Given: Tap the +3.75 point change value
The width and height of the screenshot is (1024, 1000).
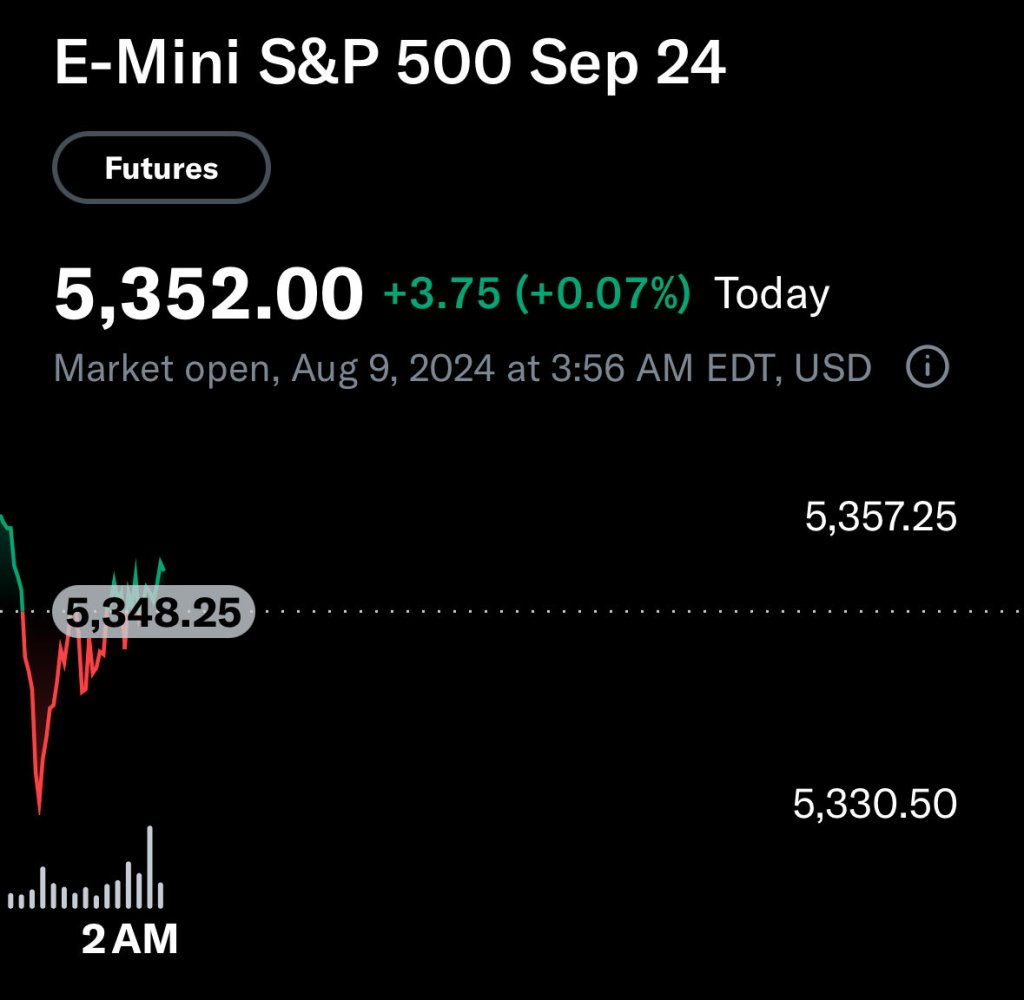Looking at the screenshot, I should [x=442, y=295].
